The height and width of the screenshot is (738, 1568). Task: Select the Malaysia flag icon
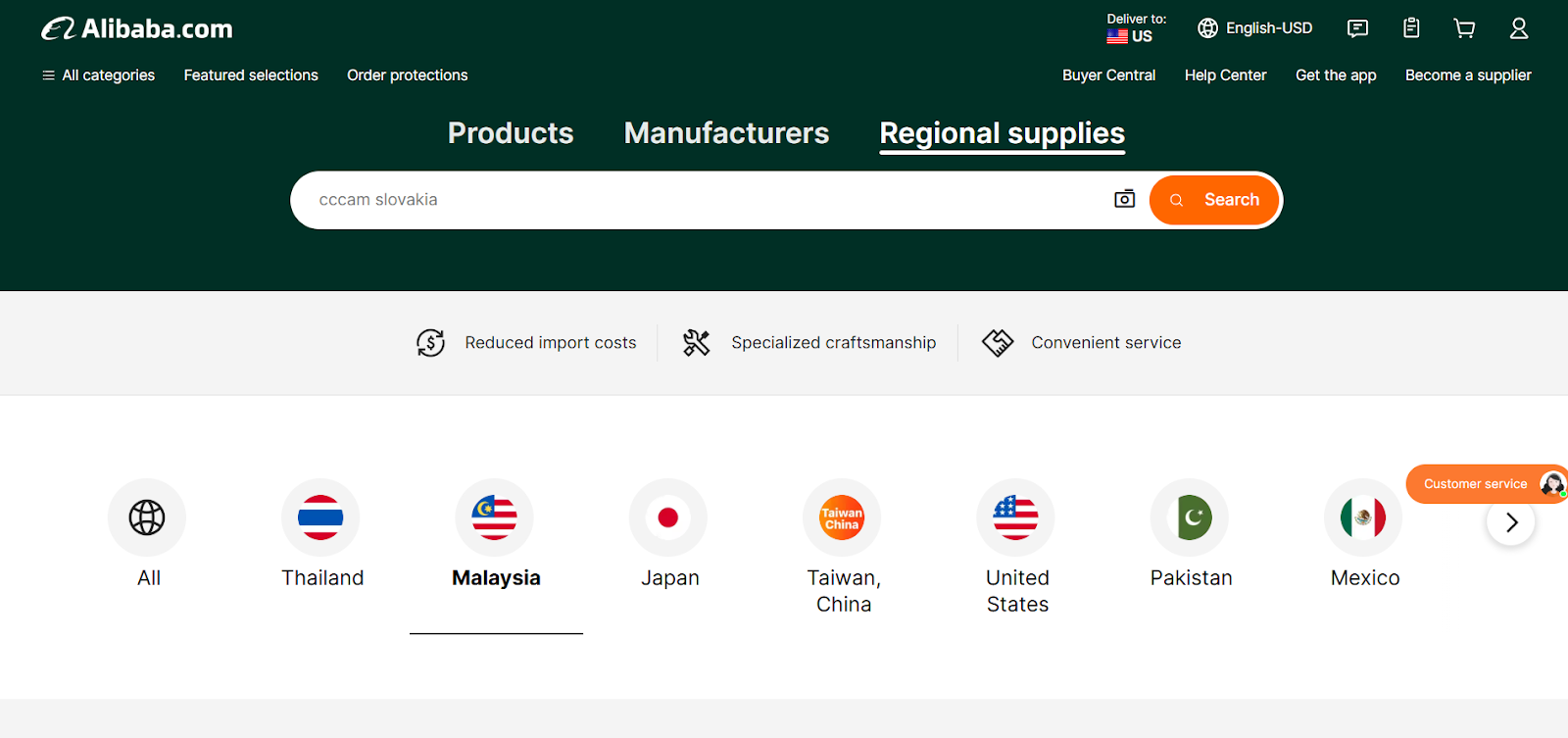pyautogui.click(x=495, y=517)
